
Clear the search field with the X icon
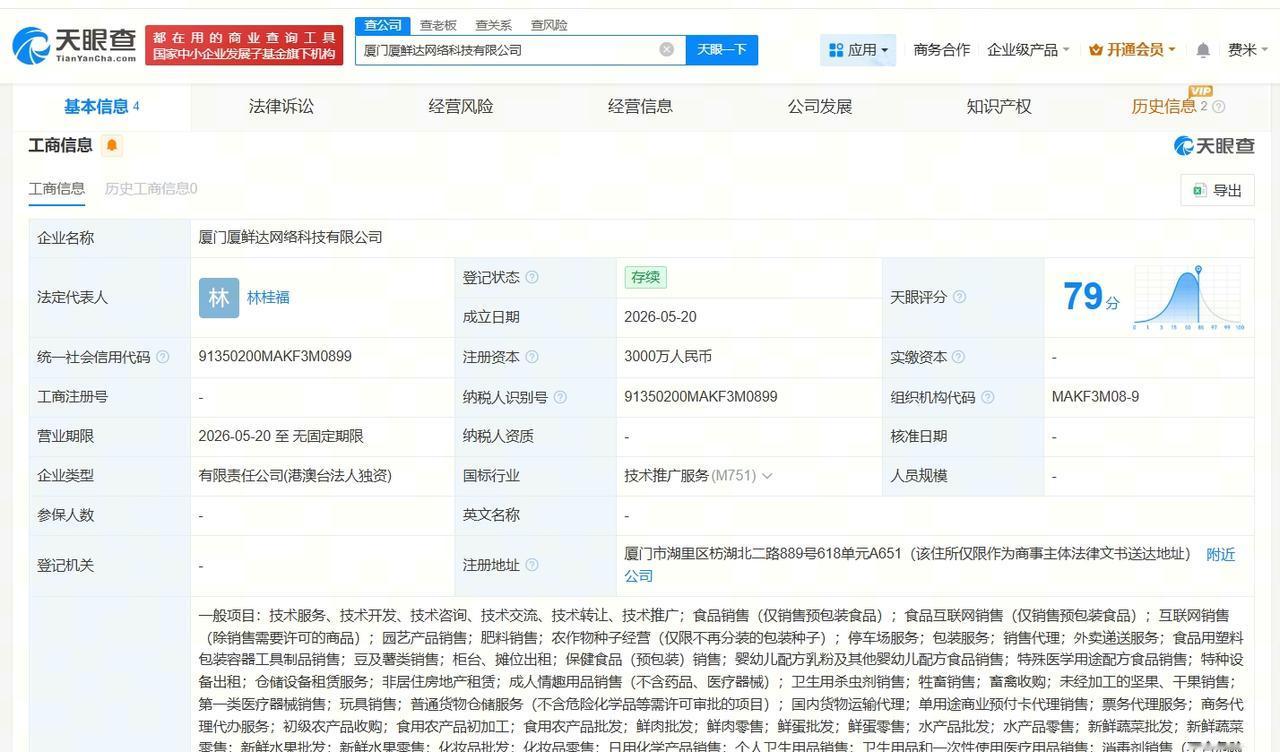tap(667, 49)
